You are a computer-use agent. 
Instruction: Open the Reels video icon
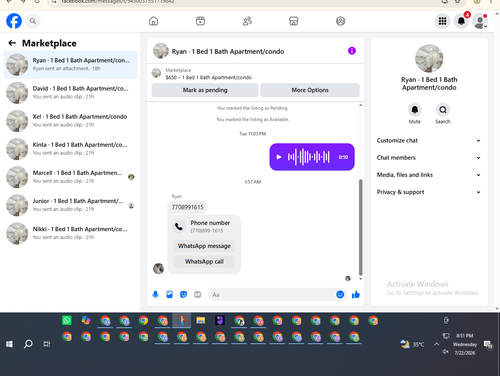pos(200,21)
